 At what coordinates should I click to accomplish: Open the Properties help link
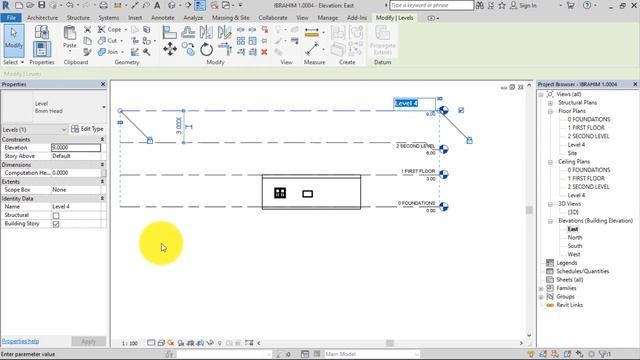point(20,341)
